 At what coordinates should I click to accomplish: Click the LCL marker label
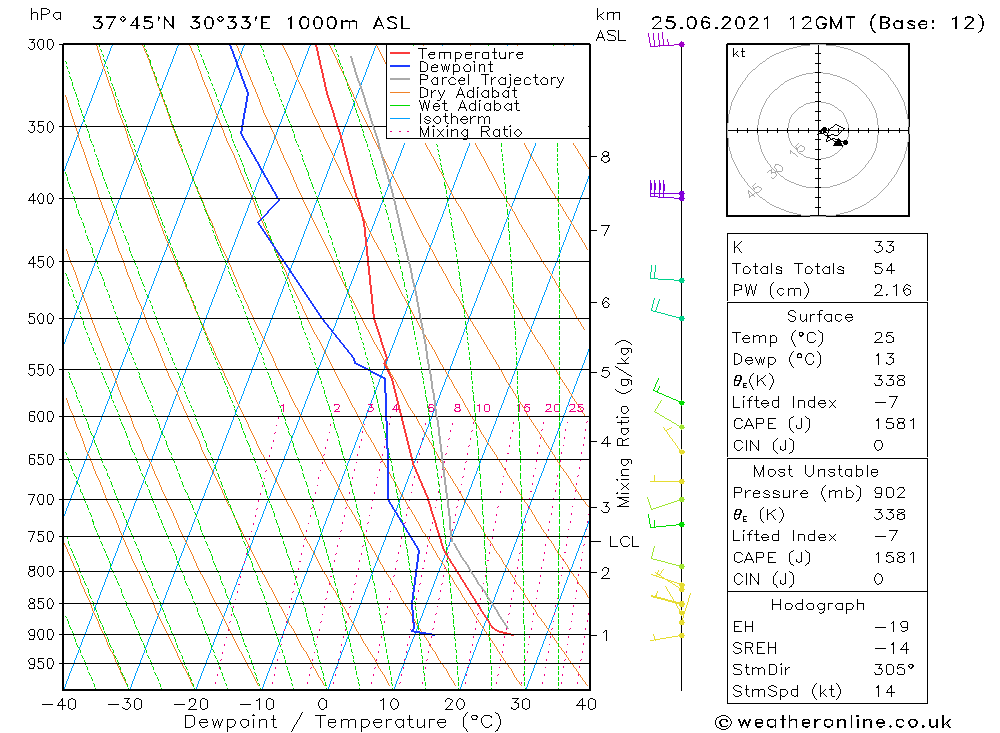(x=623, y=542)
